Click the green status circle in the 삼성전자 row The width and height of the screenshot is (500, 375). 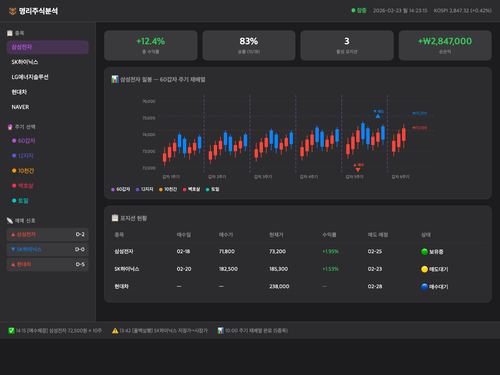pyautogui.click(x=424, y=251)
